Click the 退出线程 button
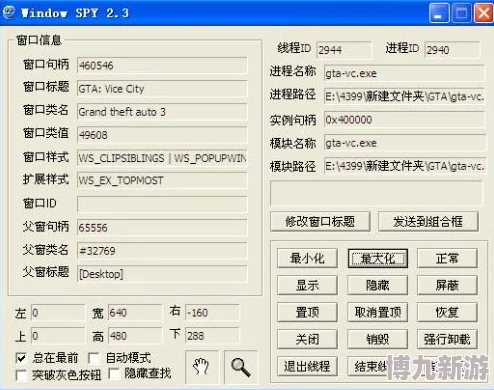494x390 pixels. 307,366
